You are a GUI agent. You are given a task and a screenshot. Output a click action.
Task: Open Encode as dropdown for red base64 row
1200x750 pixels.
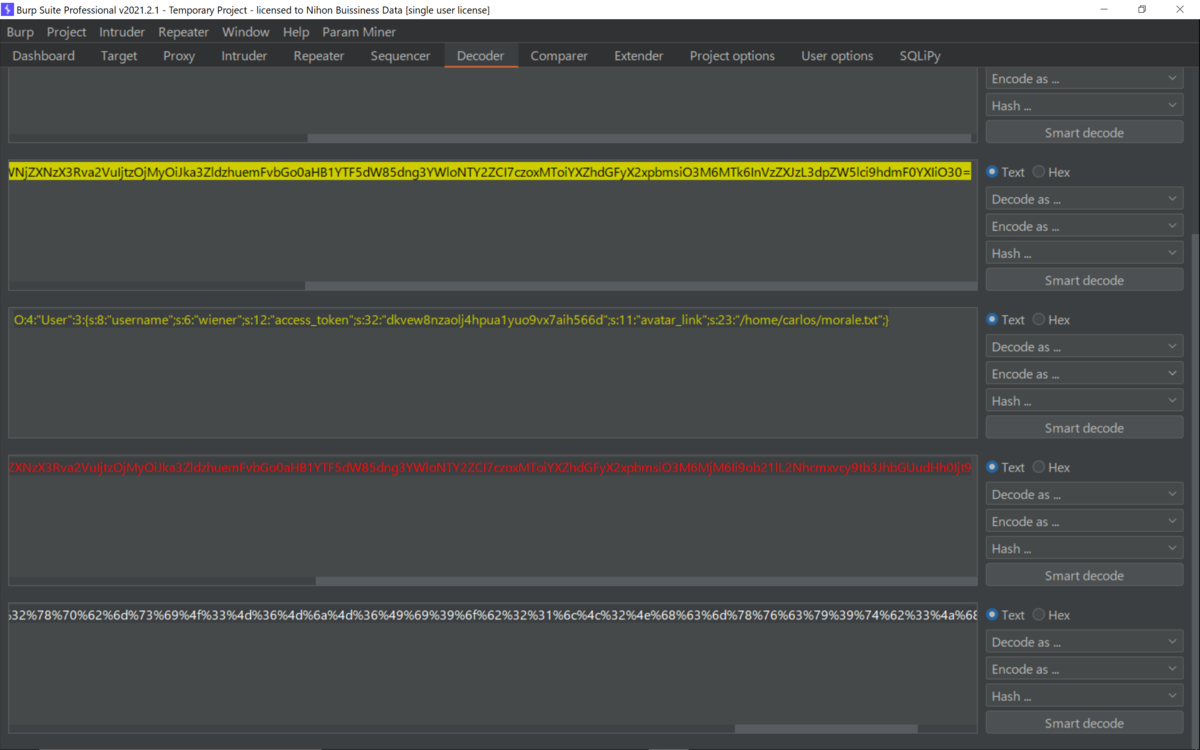pos(1084,521)
